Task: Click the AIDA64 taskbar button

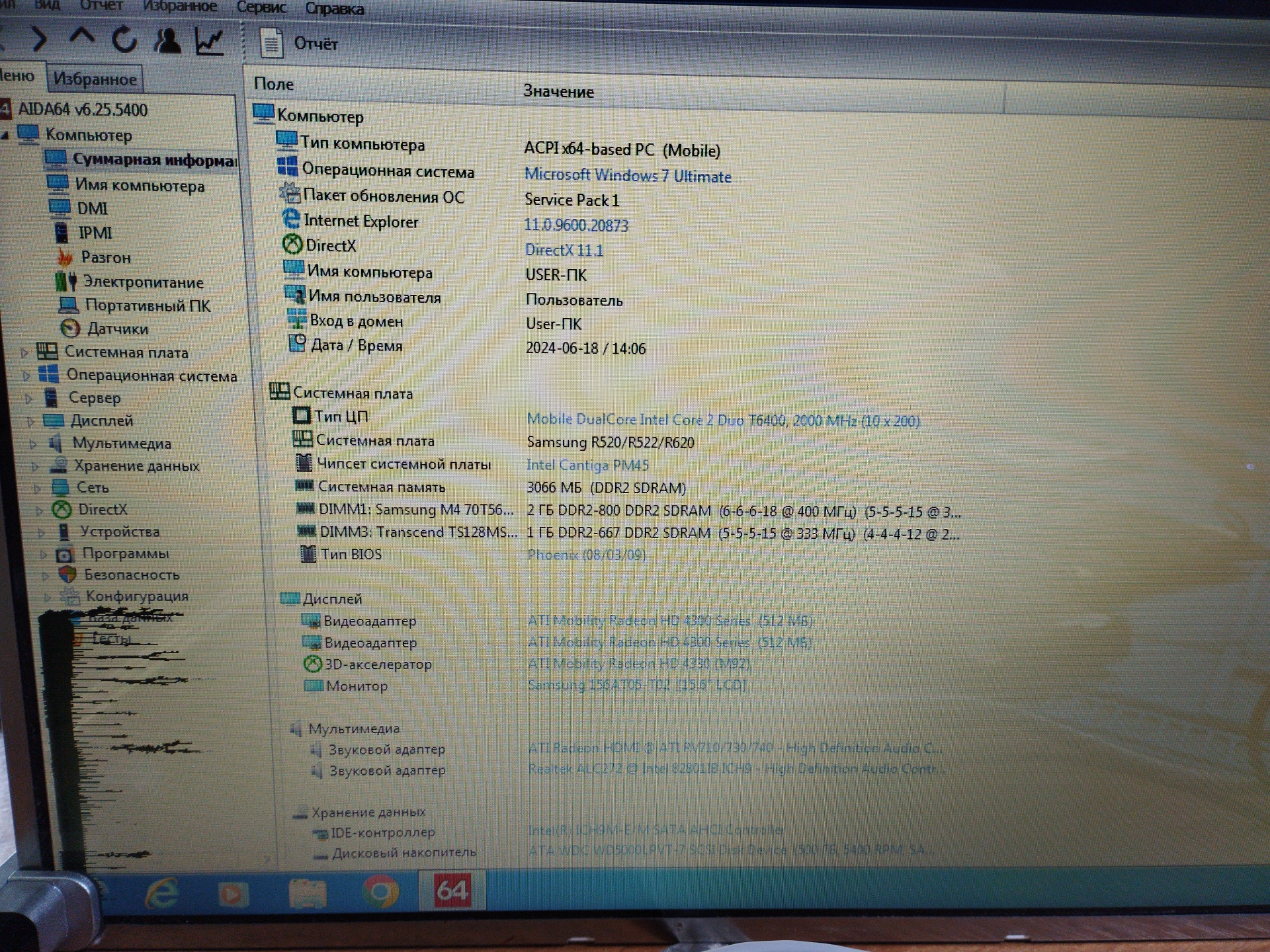Action: click(x=452, y=890)
